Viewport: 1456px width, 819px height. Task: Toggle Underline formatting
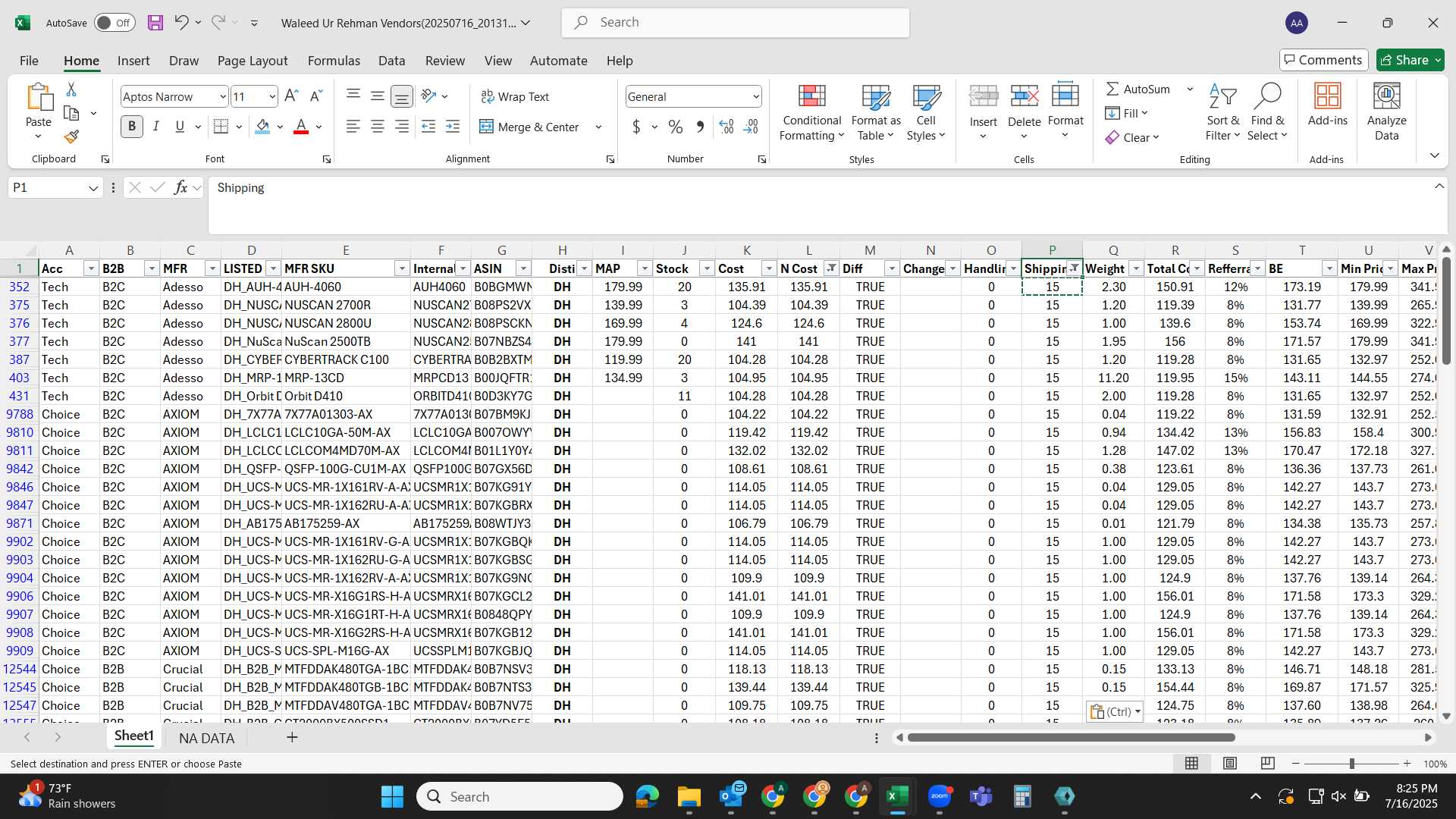[180, 127]
